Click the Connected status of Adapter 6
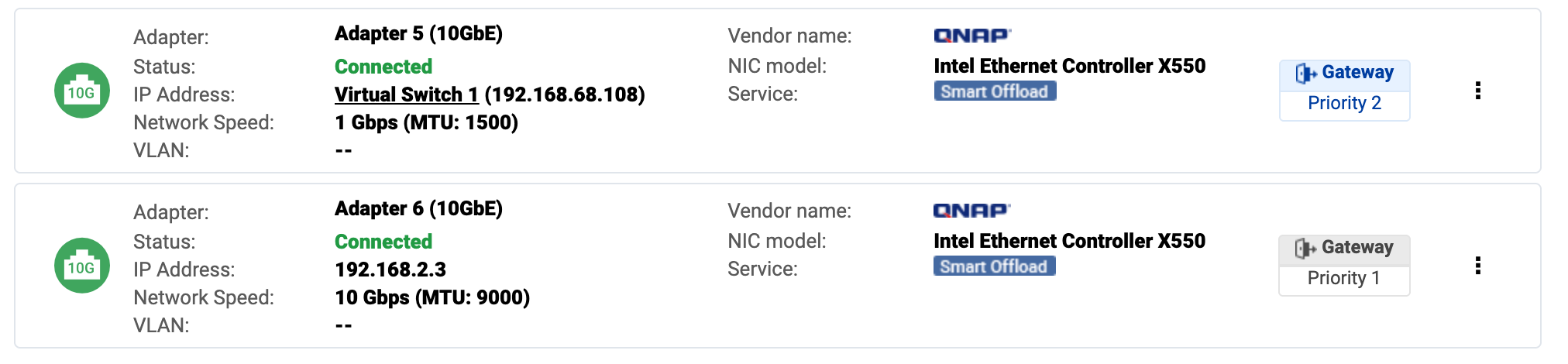The height and width of the screenshot is (364, 1568). click(383, 242)
